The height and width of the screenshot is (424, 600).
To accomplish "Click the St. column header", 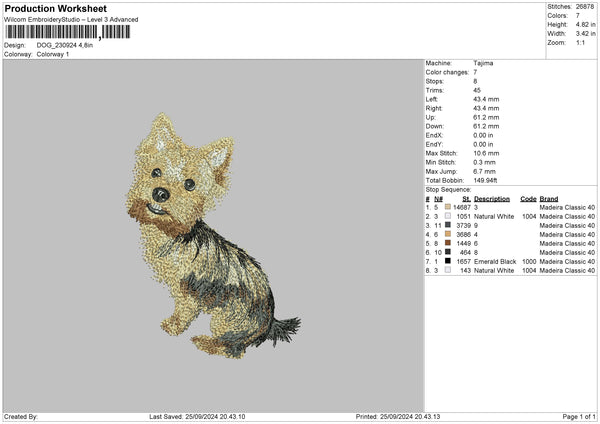I will 466,198.
